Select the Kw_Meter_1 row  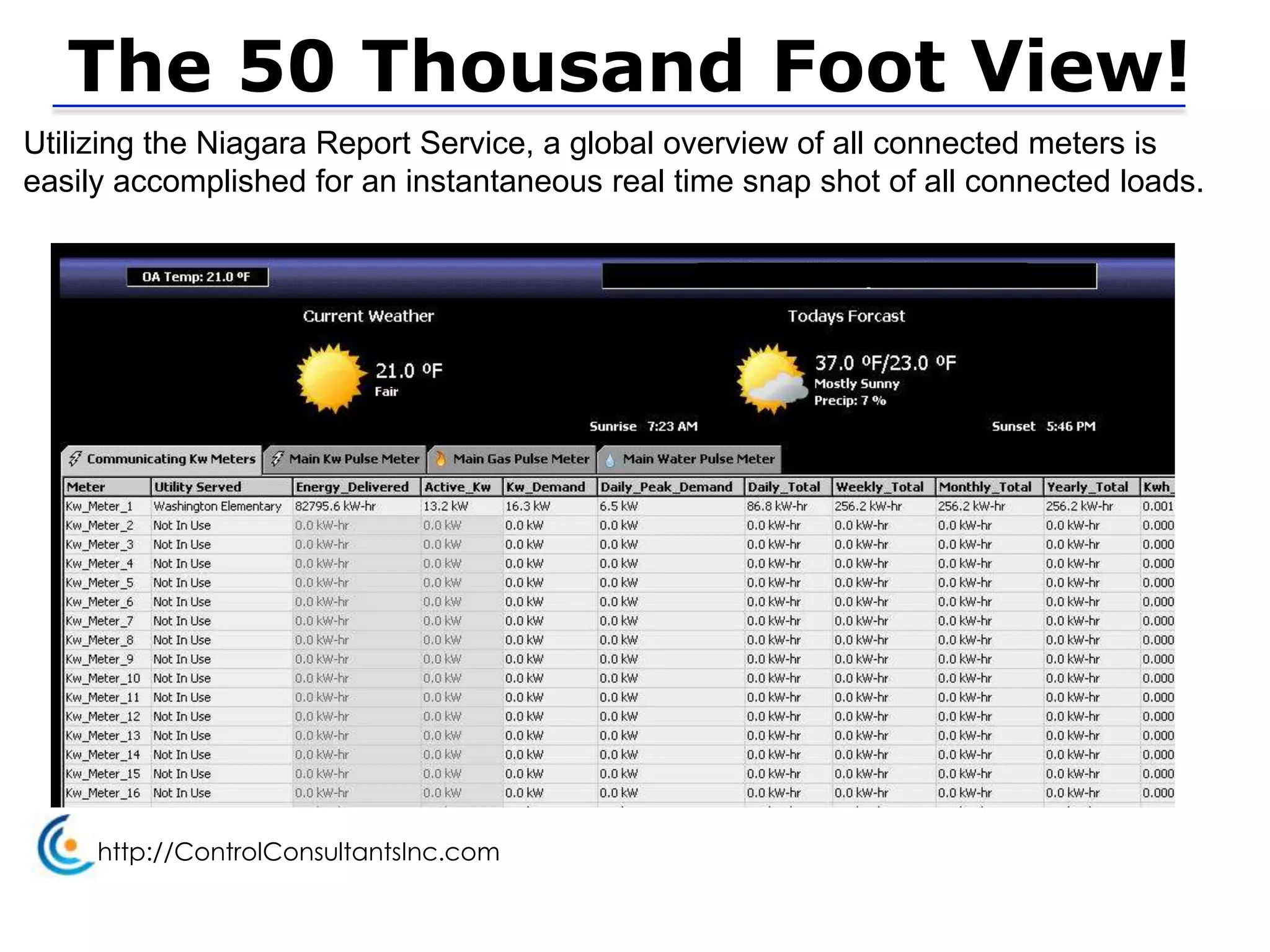tap(99, 506)
